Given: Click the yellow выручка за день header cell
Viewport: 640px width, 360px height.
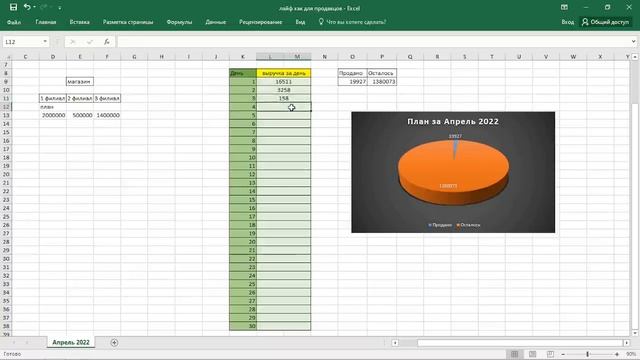Looking at the screenshot, I should (x=284, y=73).
